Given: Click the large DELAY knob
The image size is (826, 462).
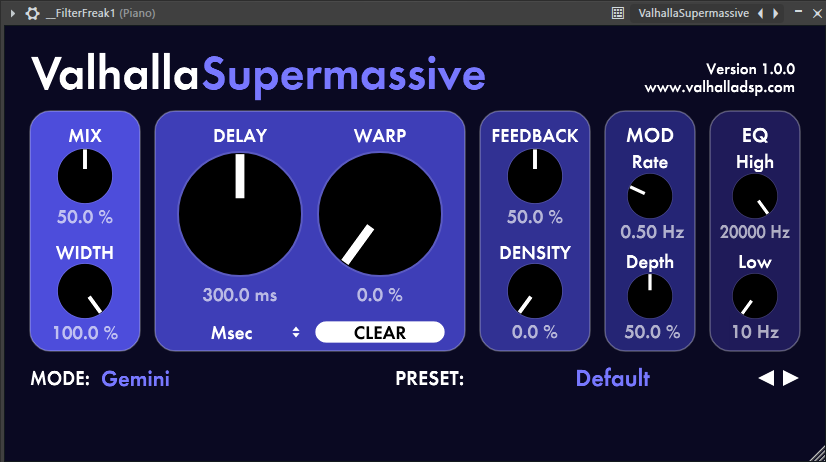Looking at the screenshot, I should (x=240, y=212).
